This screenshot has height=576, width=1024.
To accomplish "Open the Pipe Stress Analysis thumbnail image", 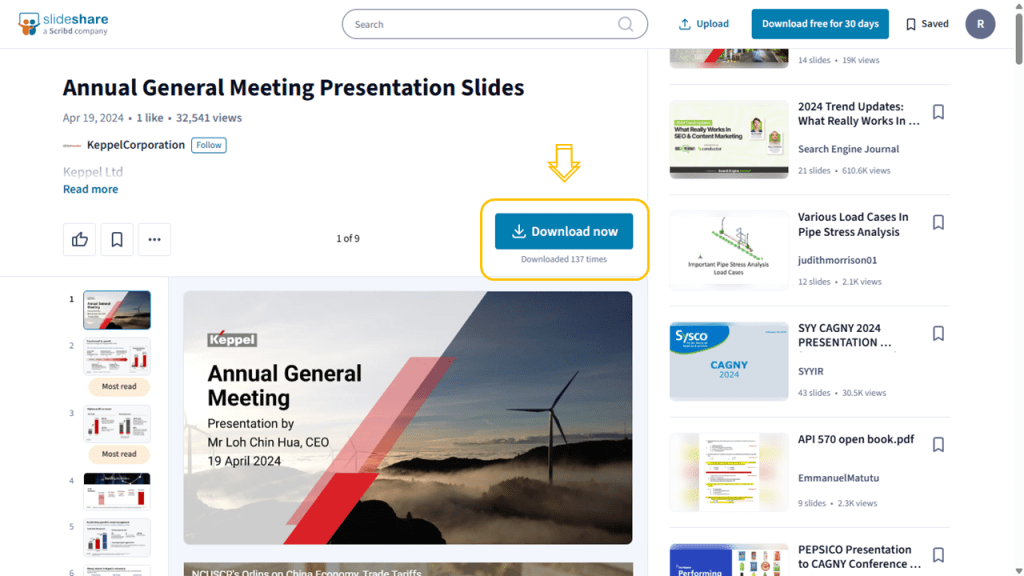I will [x=729, y=250].
